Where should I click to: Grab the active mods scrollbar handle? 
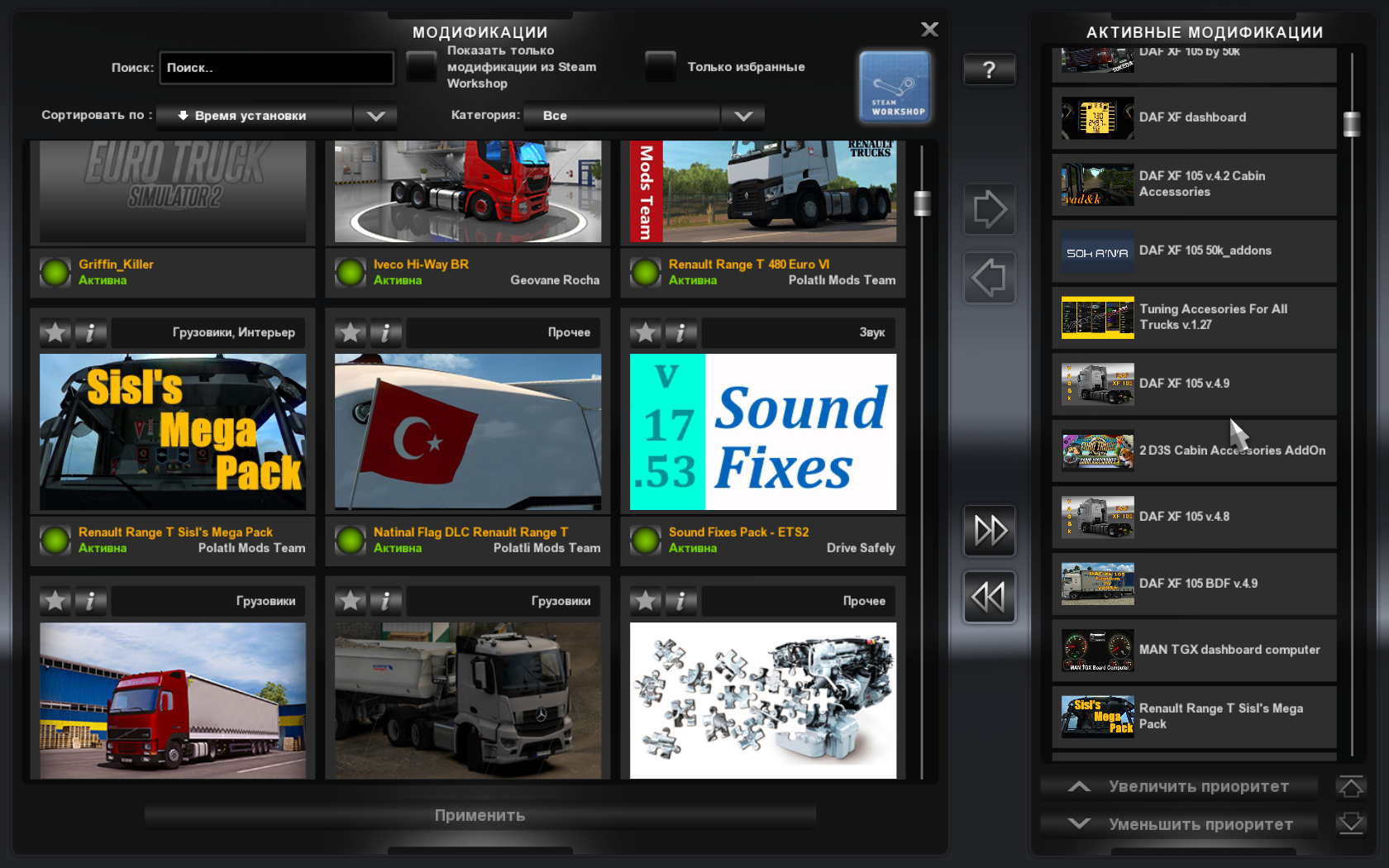point(1352,124)
